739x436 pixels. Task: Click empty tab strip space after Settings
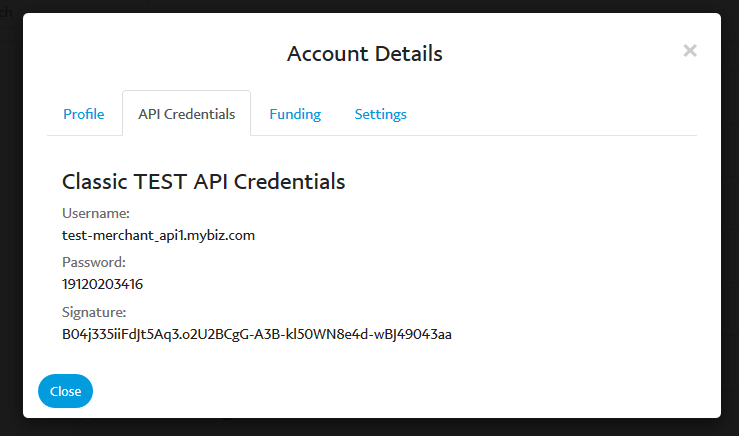coord(550,114)
